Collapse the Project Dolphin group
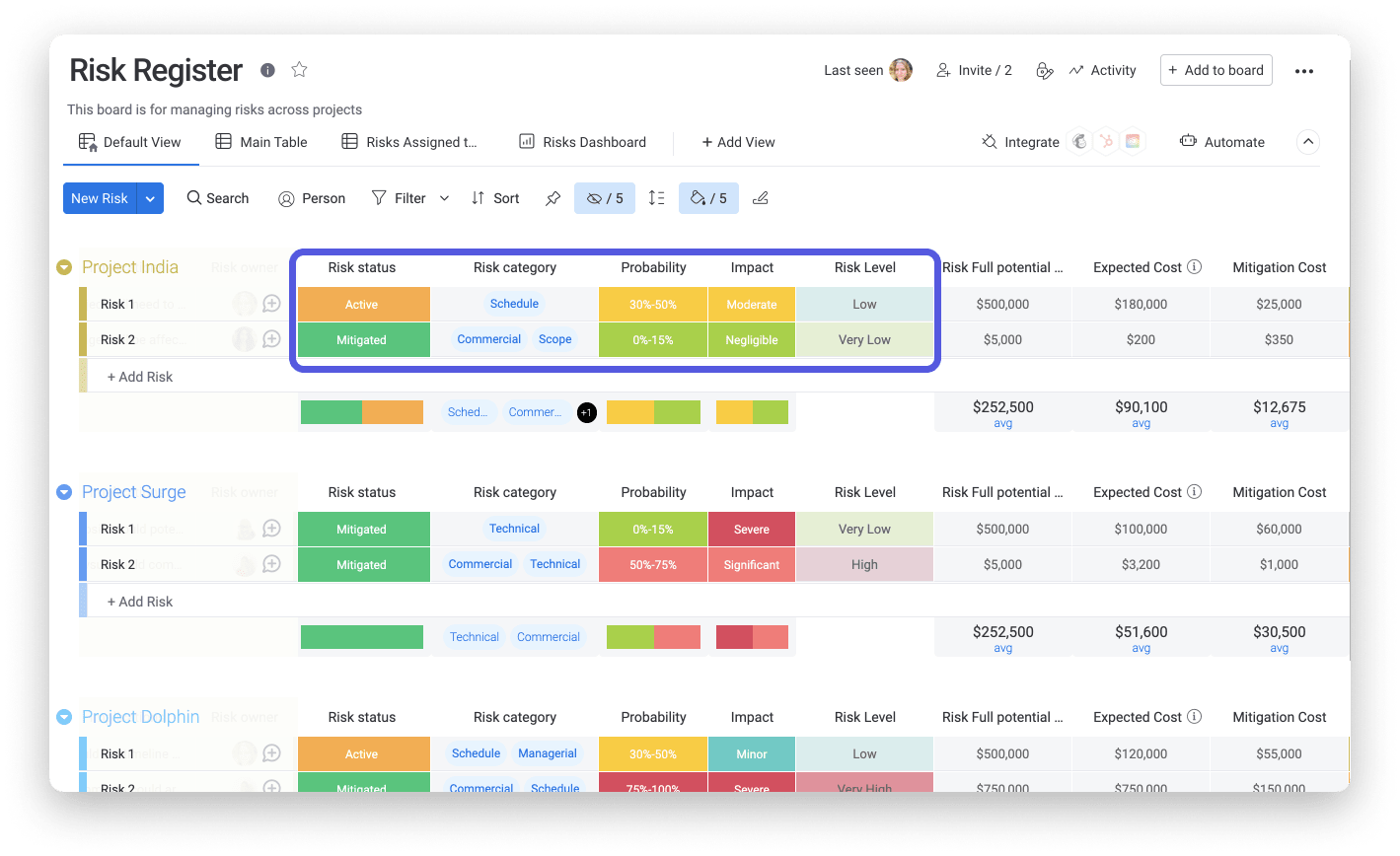Image resolution: width=1400 pixels, height=856 pixels. coord(64,717)
